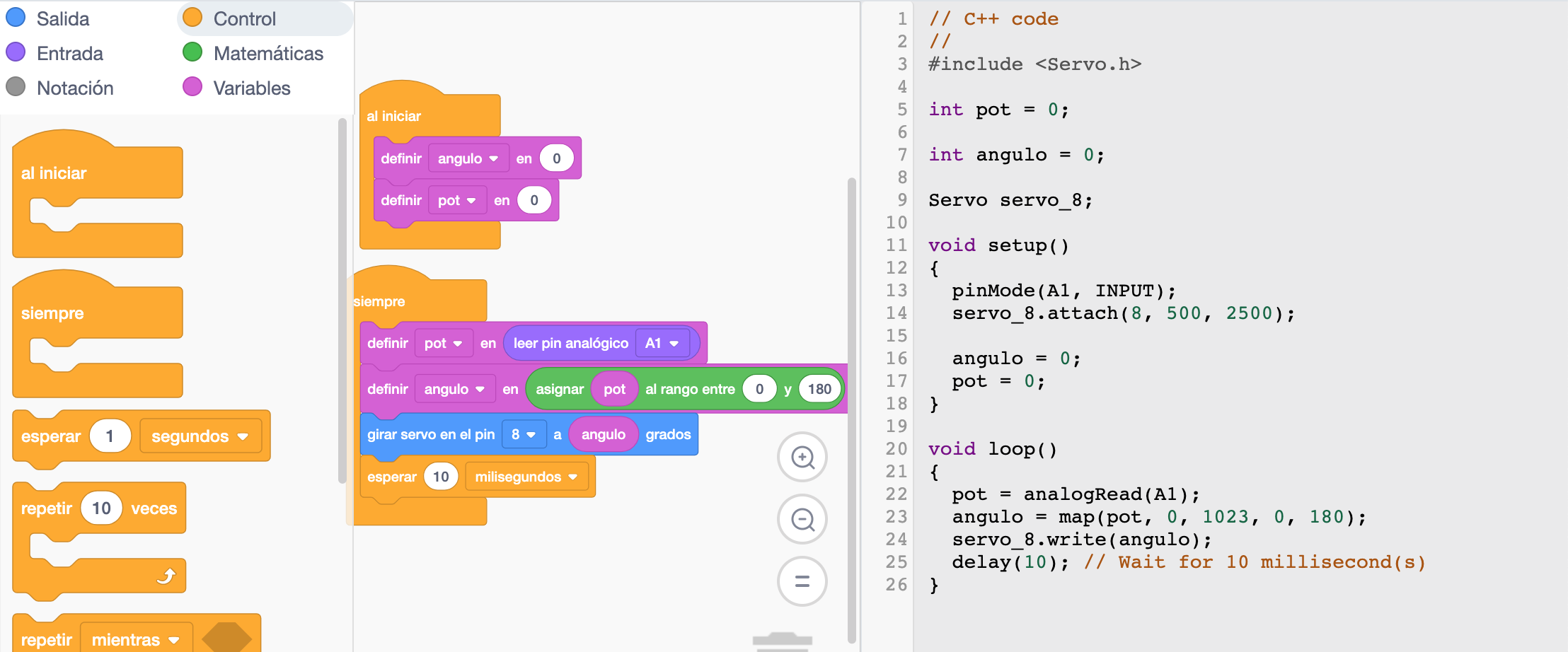This screenshot has width=1568, height=652.
Task: Pick the 'al iniciar' block from palette
Action: pos(54,173)
